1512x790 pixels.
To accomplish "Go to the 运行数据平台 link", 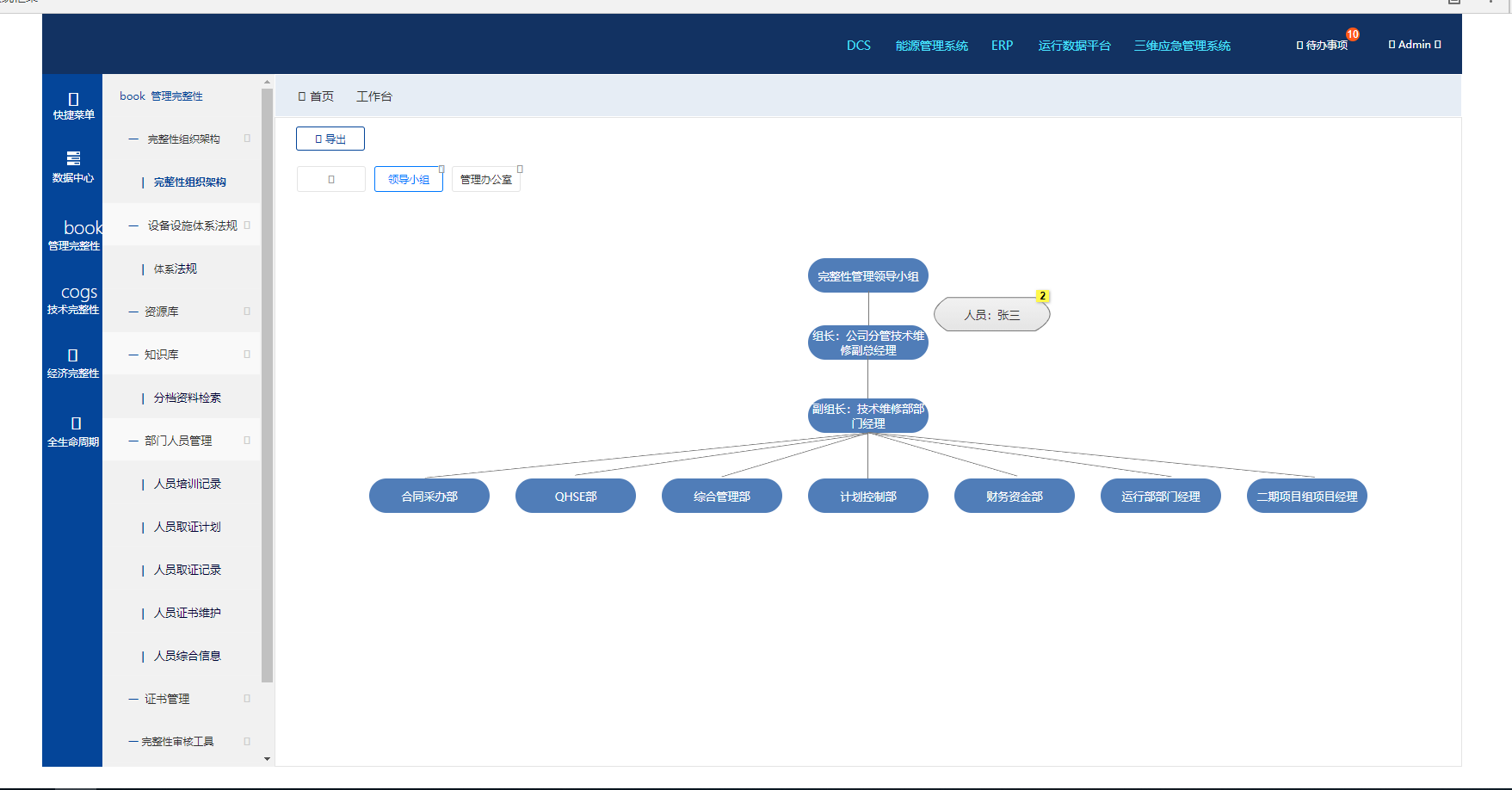I will click(x=1074, y=46).
